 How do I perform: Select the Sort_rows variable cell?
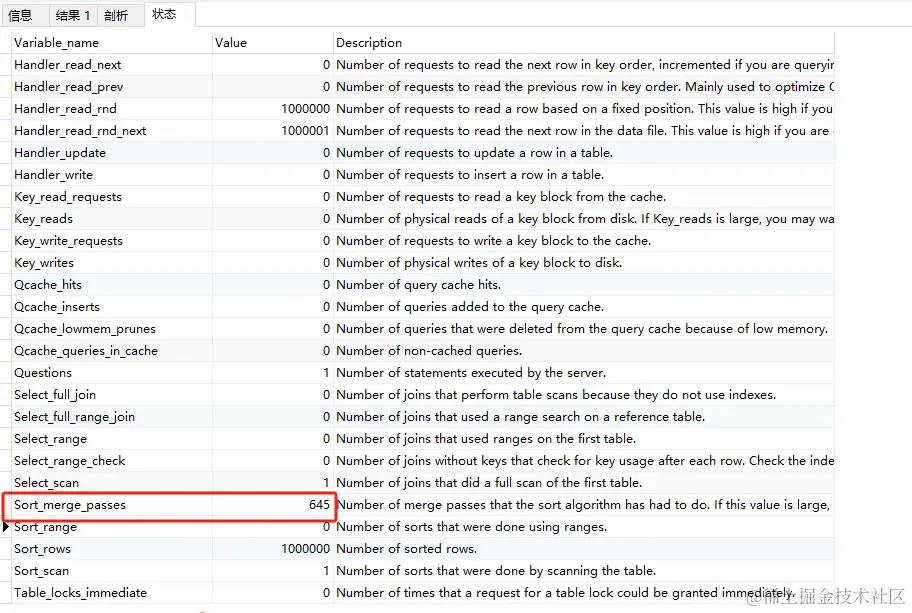pyautogui.click(x=42, y=549)
